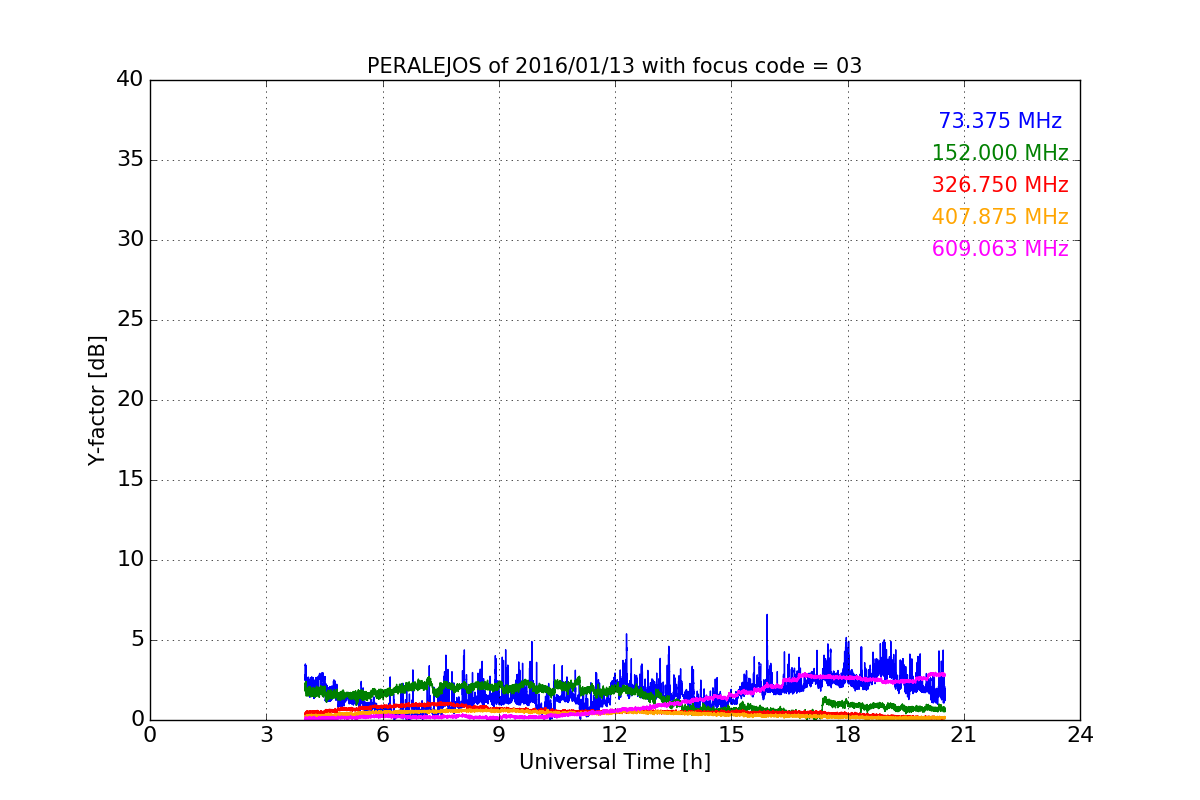The width and height of the screenshot is (1200, 800).
Task: Click the y-axis tick label 30
Action: pos(130,240)
